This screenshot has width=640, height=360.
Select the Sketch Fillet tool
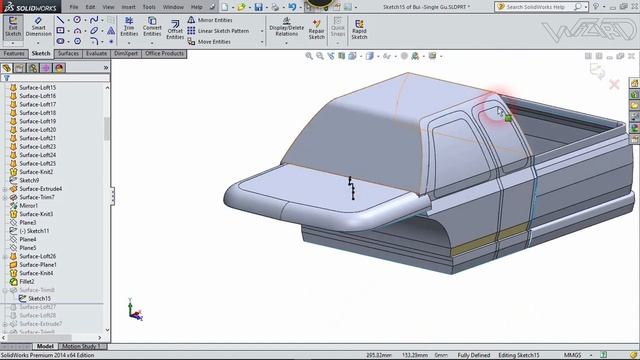coord(94,41)
